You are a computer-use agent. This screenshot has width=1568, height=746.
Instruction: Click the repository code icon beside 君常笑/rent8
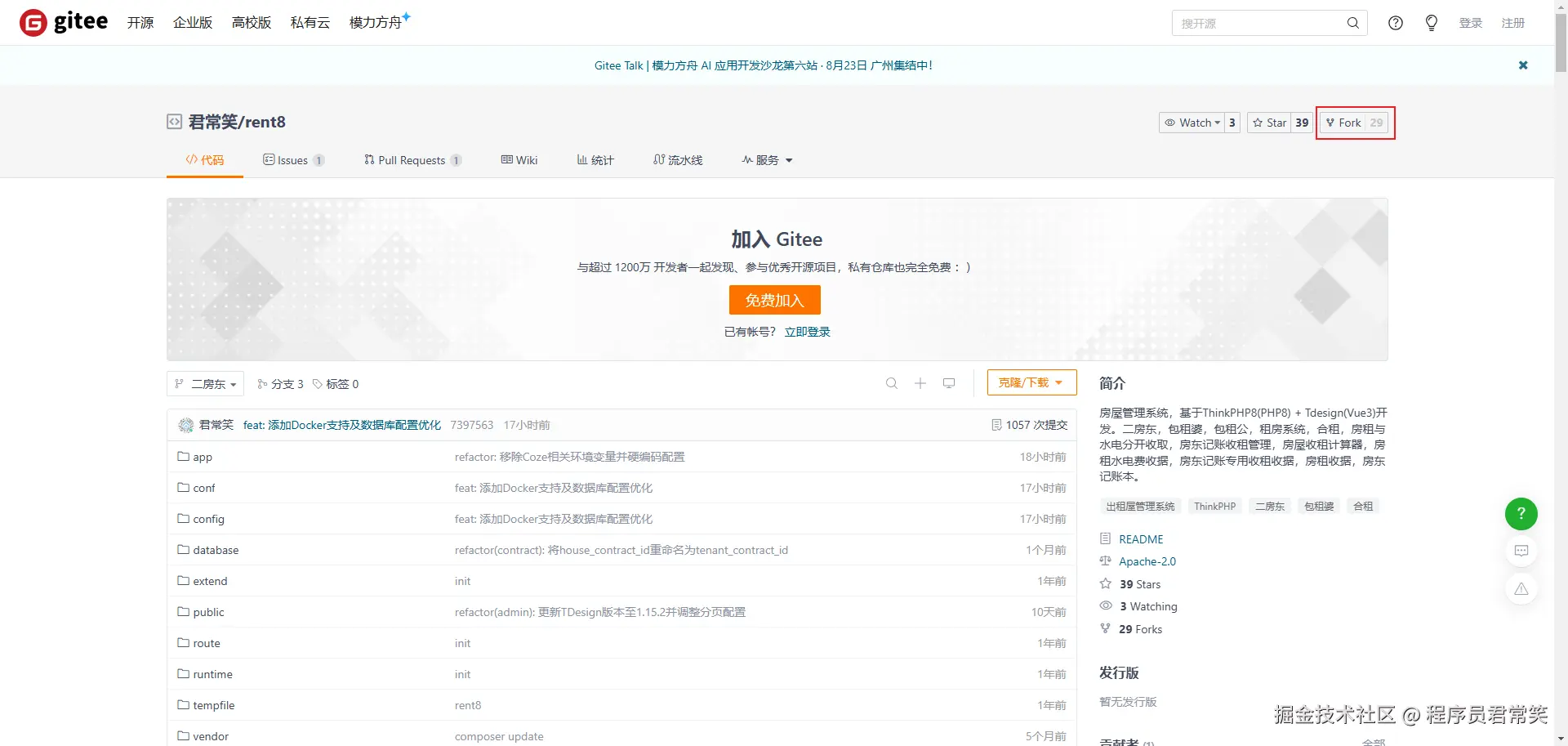[174, 122]
